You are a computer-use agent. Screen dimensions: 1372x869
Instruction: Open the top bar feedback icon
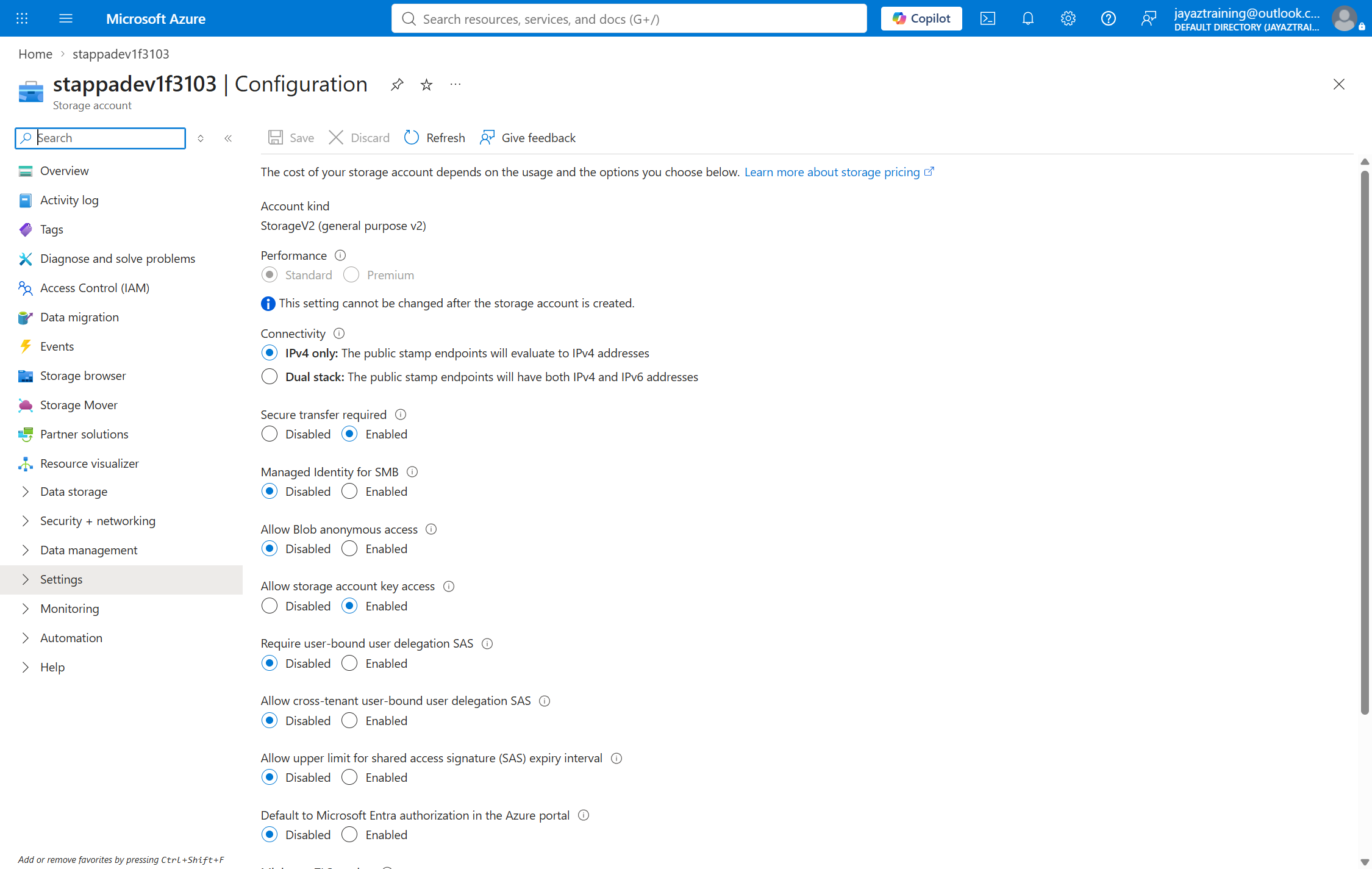coord(1149,18)
